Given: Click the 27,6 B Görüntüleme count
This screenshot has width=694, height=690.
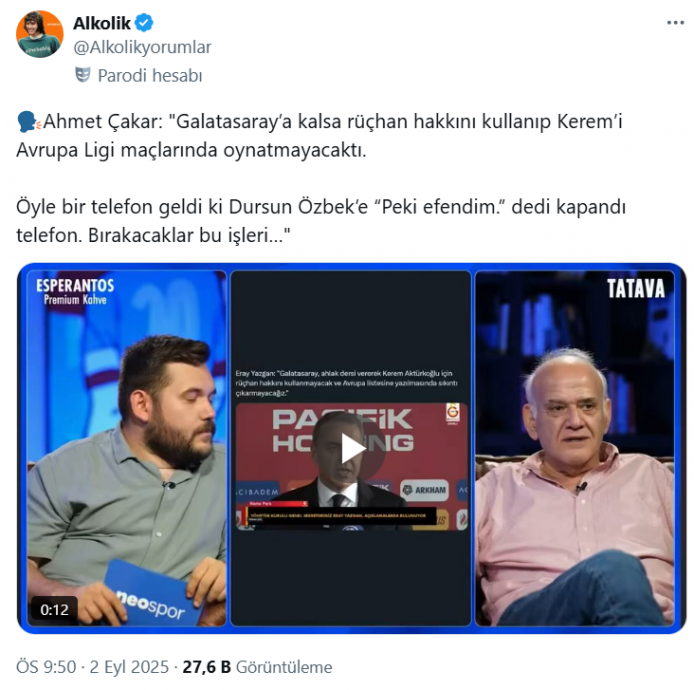Looking at the screenshot, I should tap(257, 667).
